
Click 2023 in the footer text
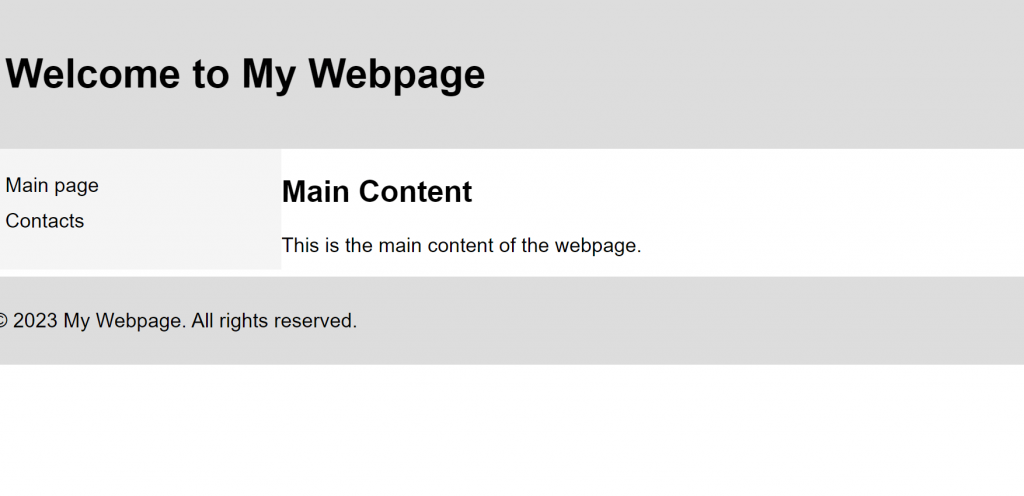click(x=35, y=320)
